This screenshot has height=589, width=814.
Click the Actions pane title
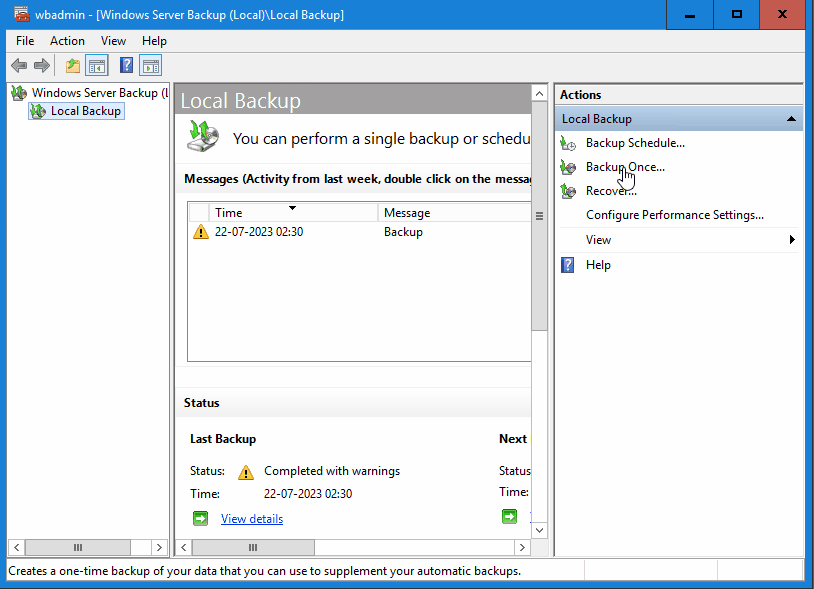pyautogui.click(x=580, y=95)
